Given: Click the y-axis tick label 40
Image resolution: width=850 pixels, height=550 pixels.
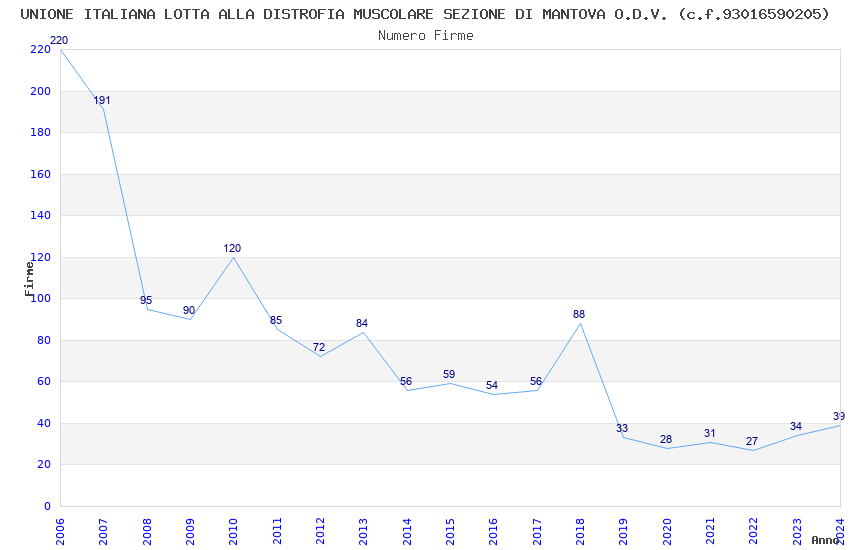Looking at the screenshot, I should tap(44, 423).
